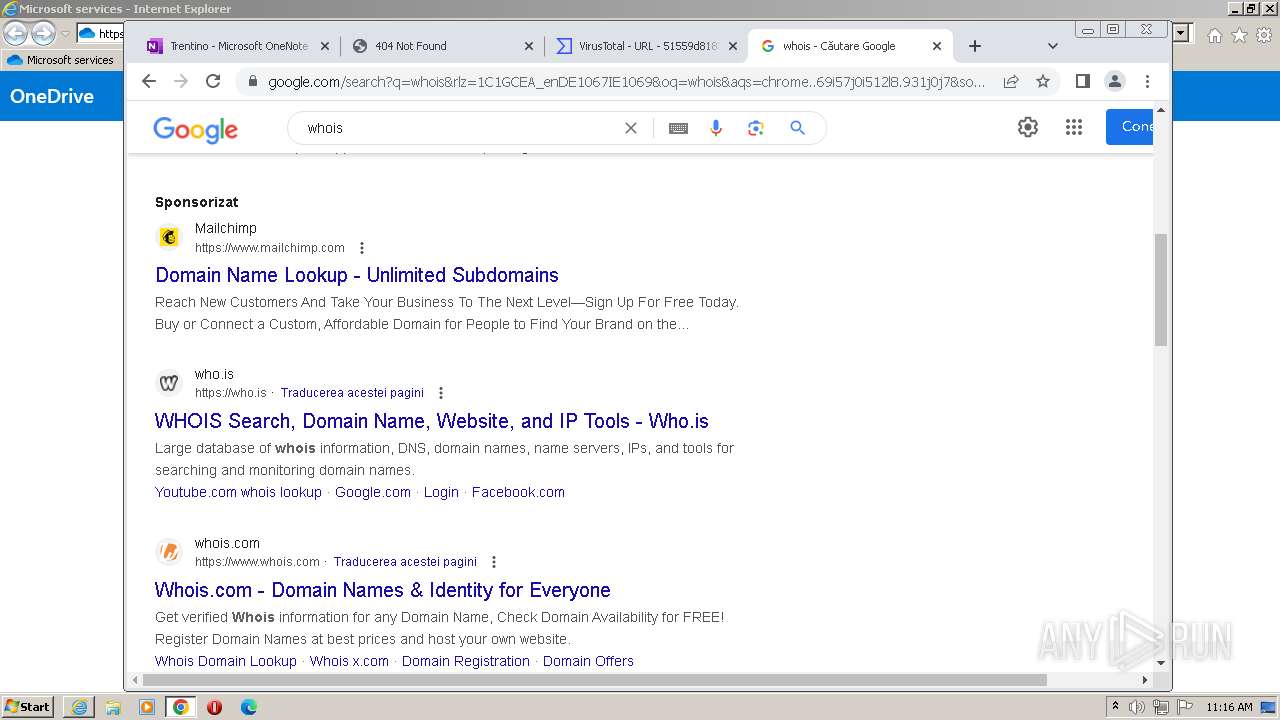Open WHOIS Search Who.is result
1280x720 pixels.
(432, 421)
